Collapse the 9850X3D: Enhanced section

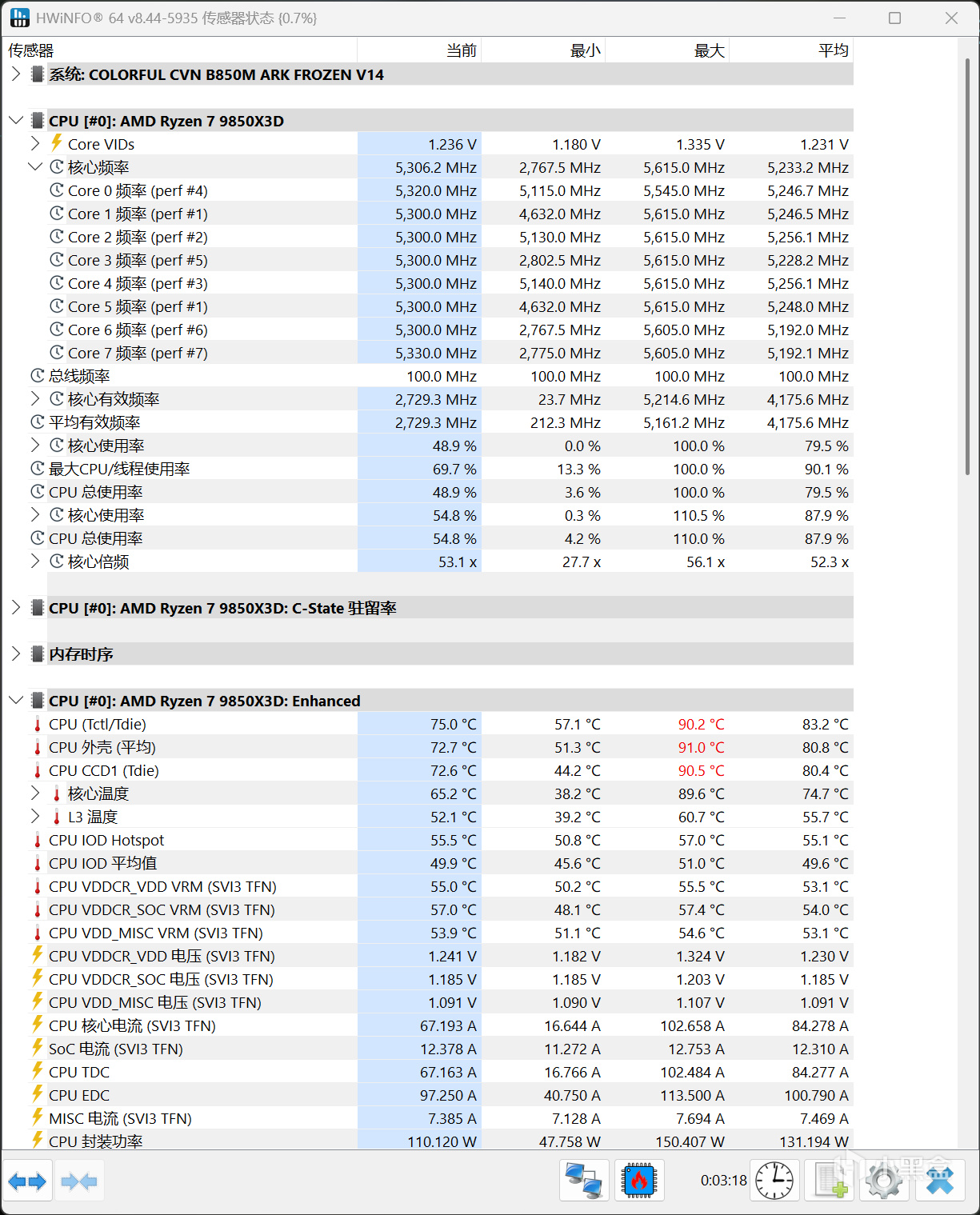[16, 700]
